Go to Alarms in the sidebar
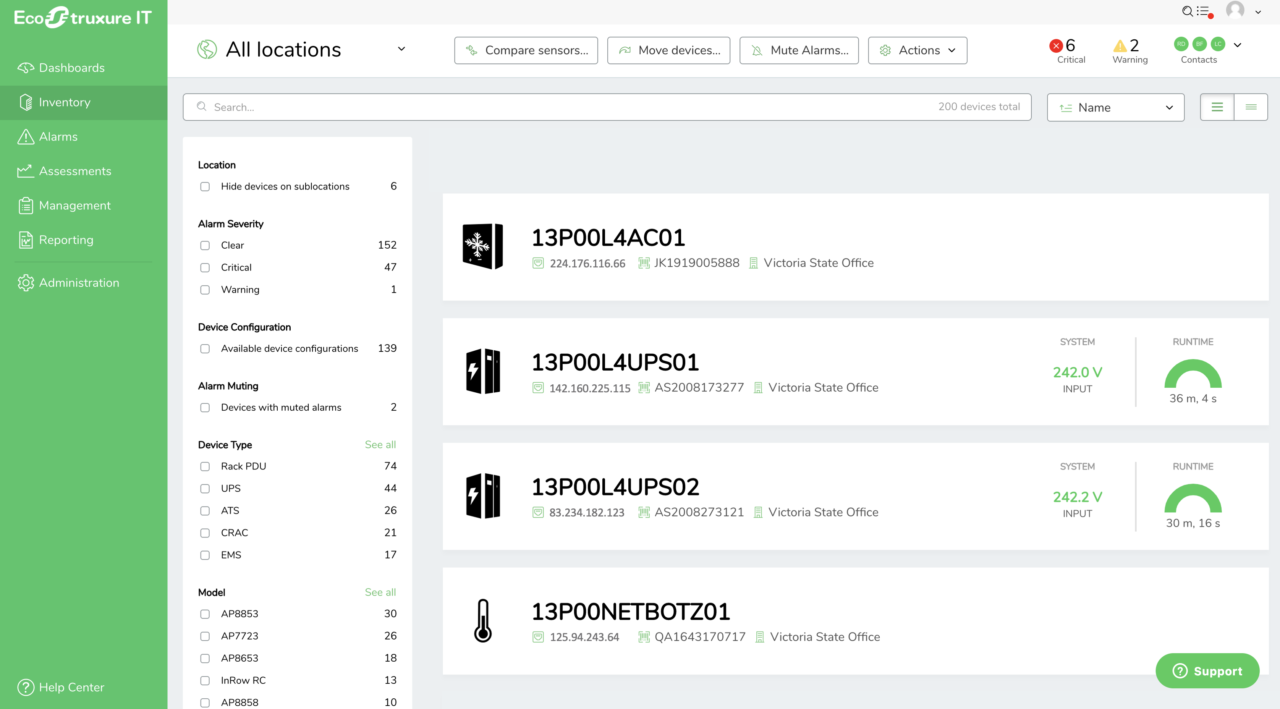 tap(58, 137)
